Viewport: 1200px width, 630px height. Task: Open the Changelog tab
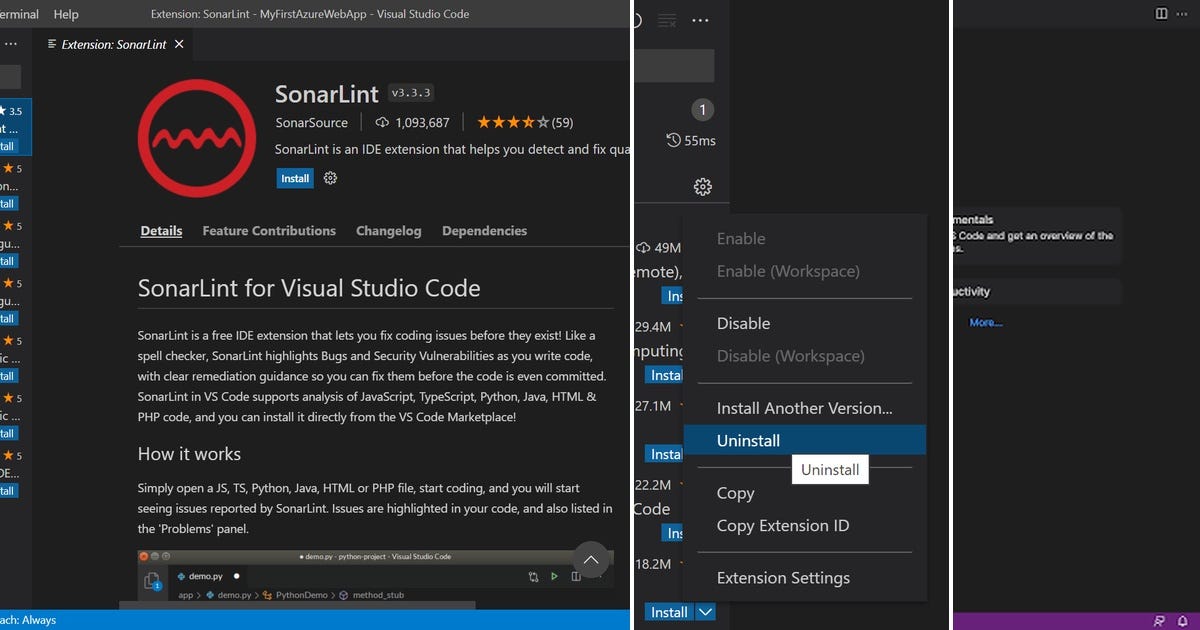pyautogui.click(x=388, y=230)
